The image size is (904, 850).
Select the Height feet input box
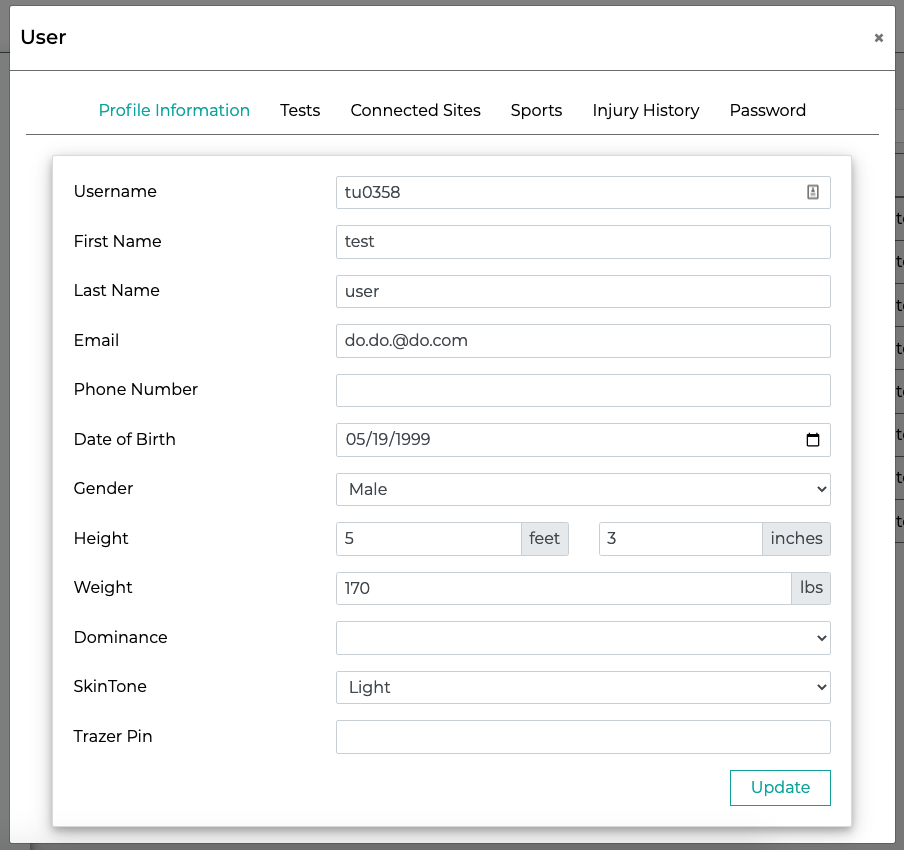428,539
